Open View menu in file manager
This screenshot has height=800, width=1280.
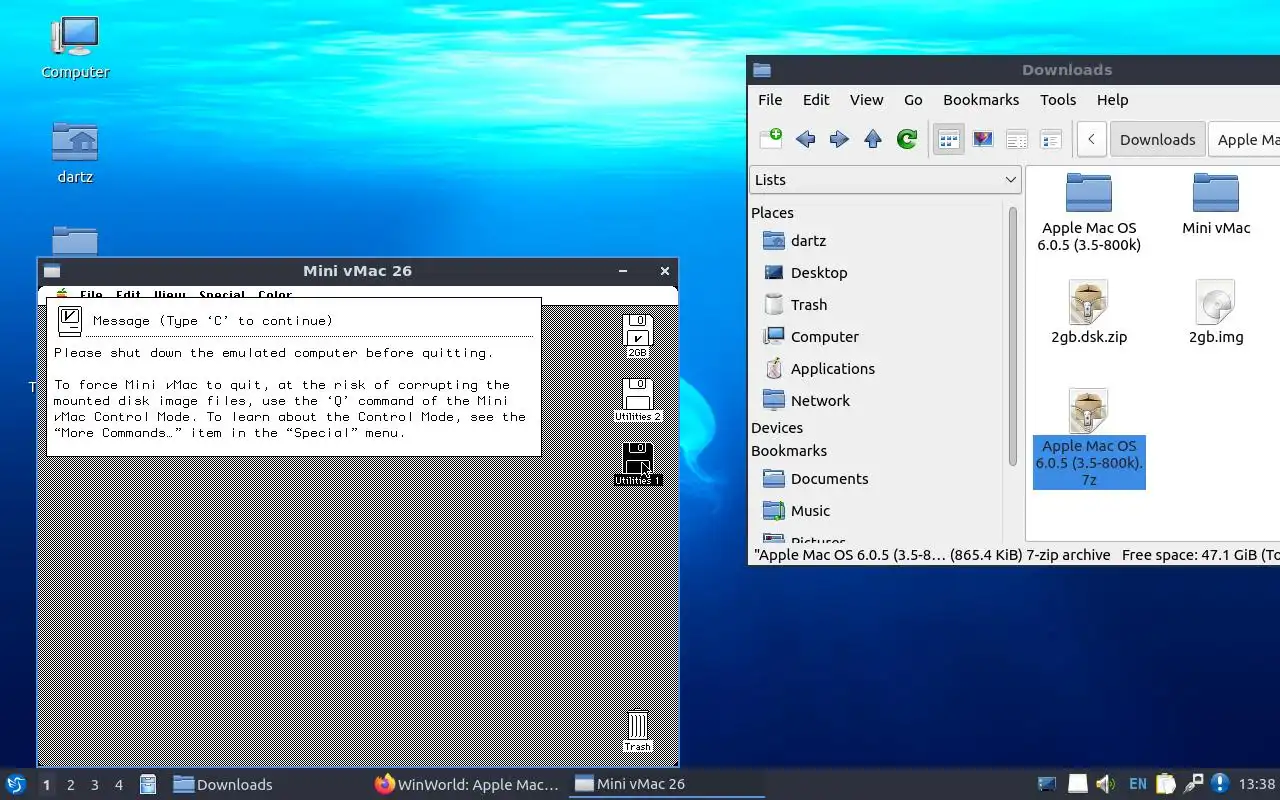(x=866, y=99)
